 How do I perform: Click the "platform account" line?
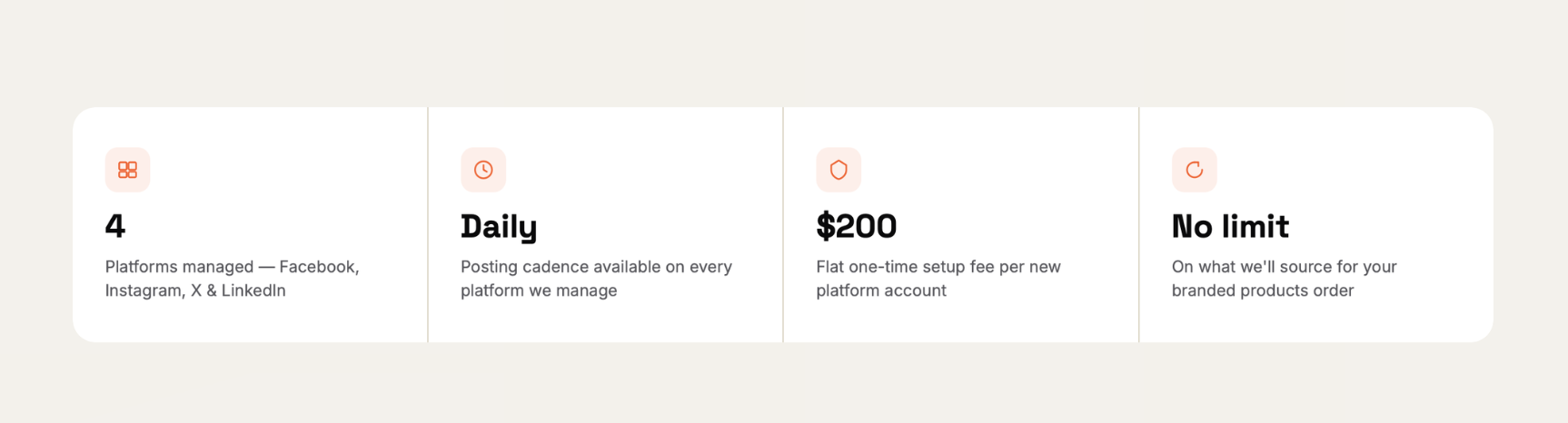click(881, 290)
